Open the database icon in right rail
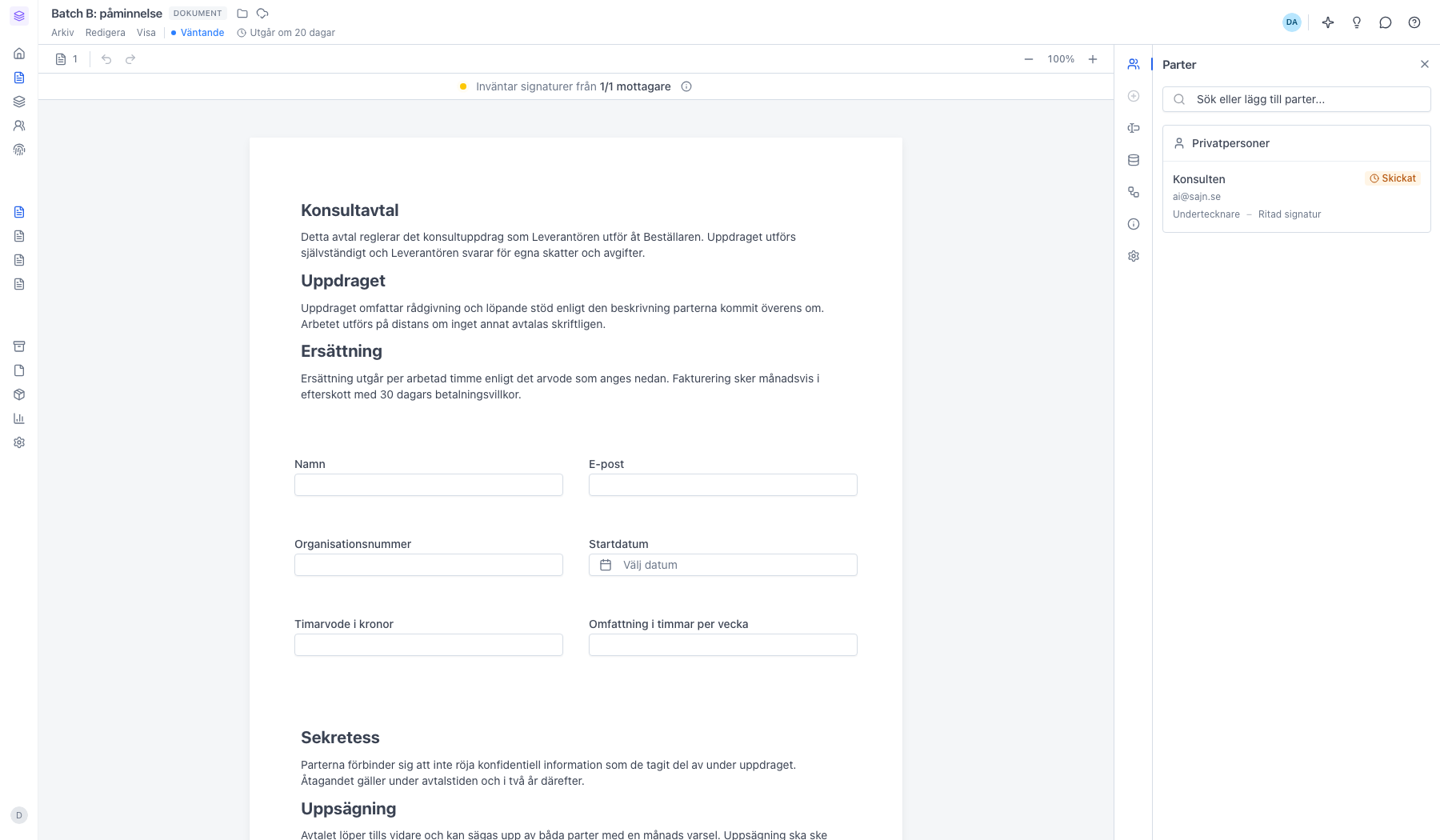Screen dimensions: 1440x840 click(1134, 160)
